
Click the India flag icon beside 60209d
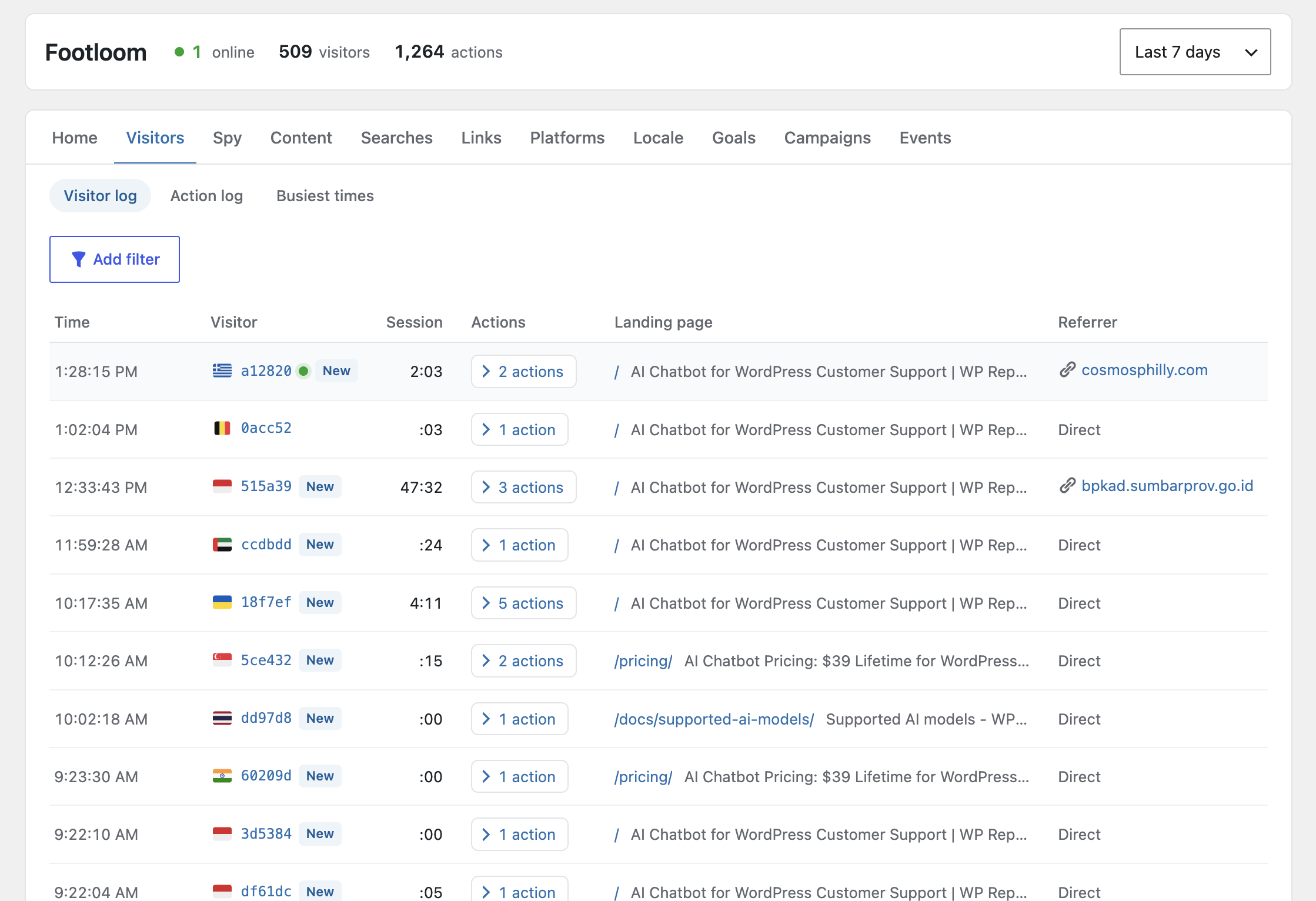[222, 776]
